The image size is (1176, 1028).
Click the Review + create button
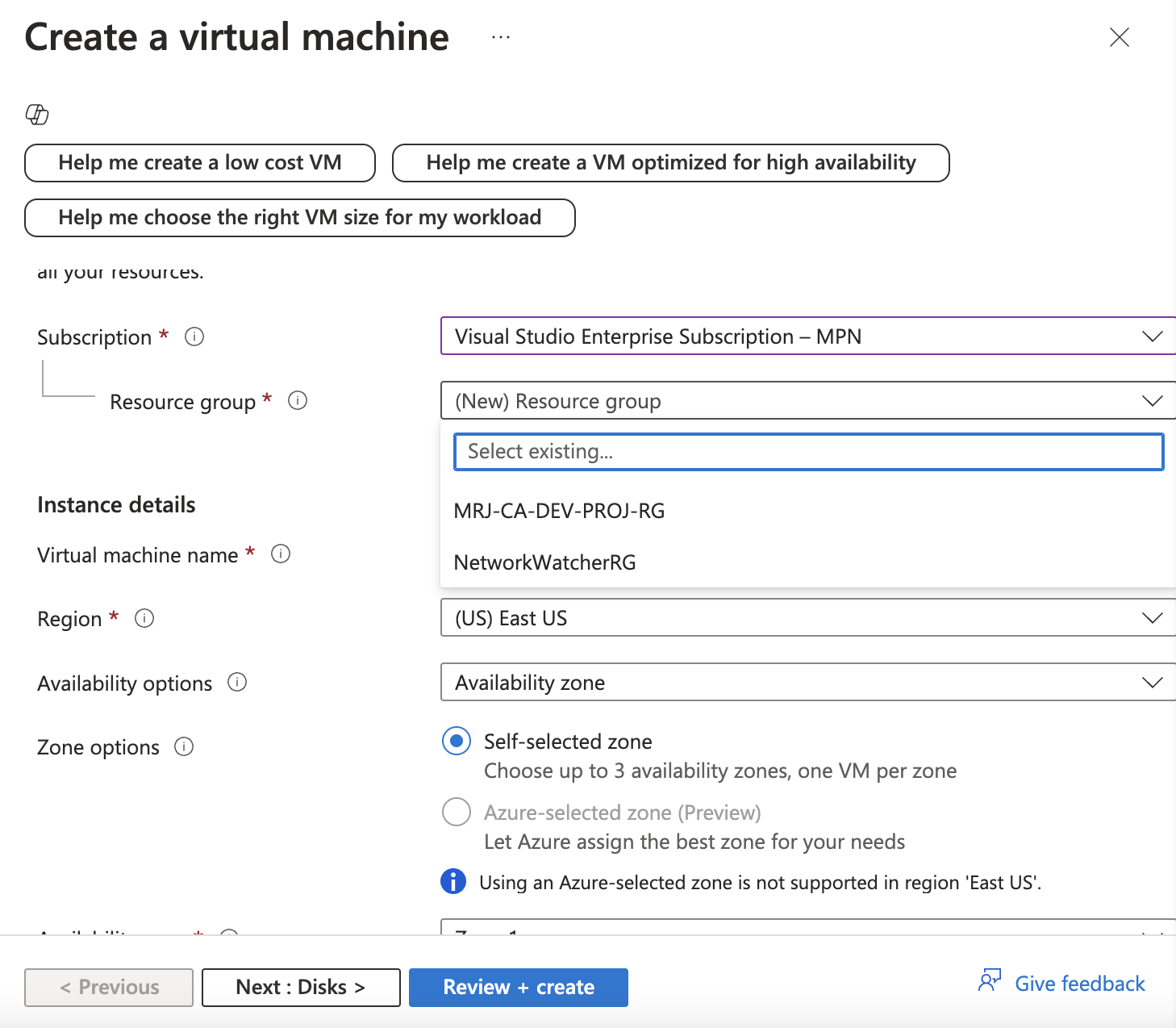click(x=519, y=988)
